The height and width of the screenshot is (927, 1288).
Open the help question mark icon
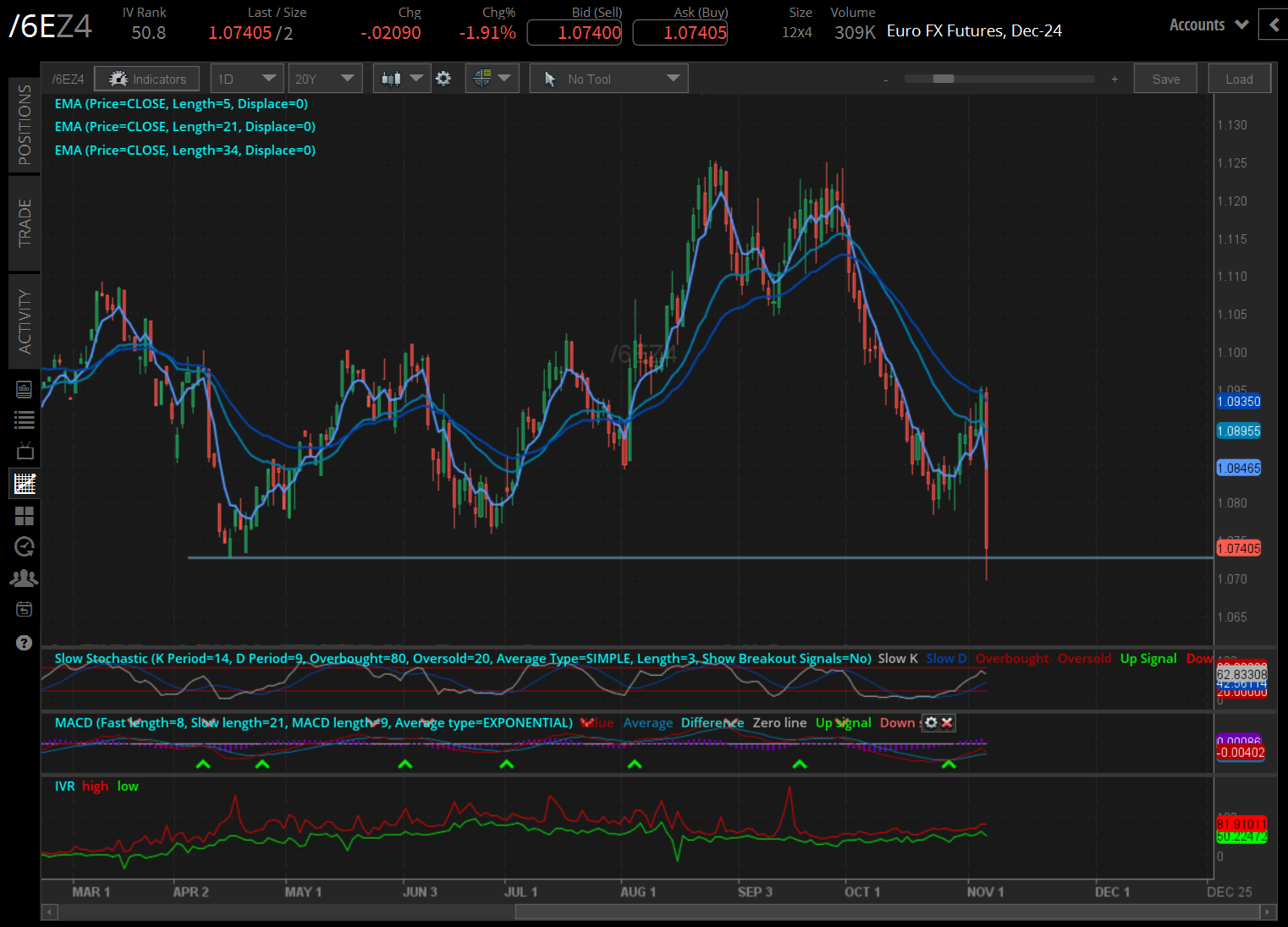pyautogui.click(x=24, y=643)
